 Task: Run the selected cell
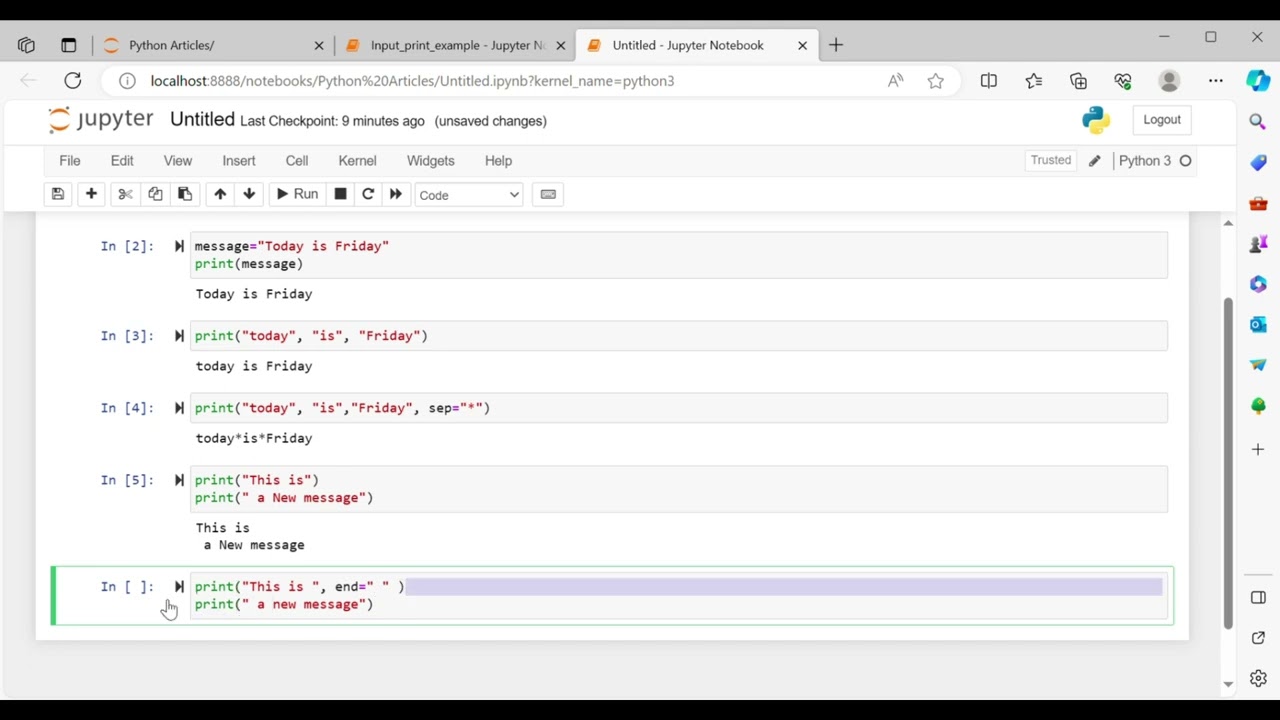pyautogui.click(x=297, y=195)
